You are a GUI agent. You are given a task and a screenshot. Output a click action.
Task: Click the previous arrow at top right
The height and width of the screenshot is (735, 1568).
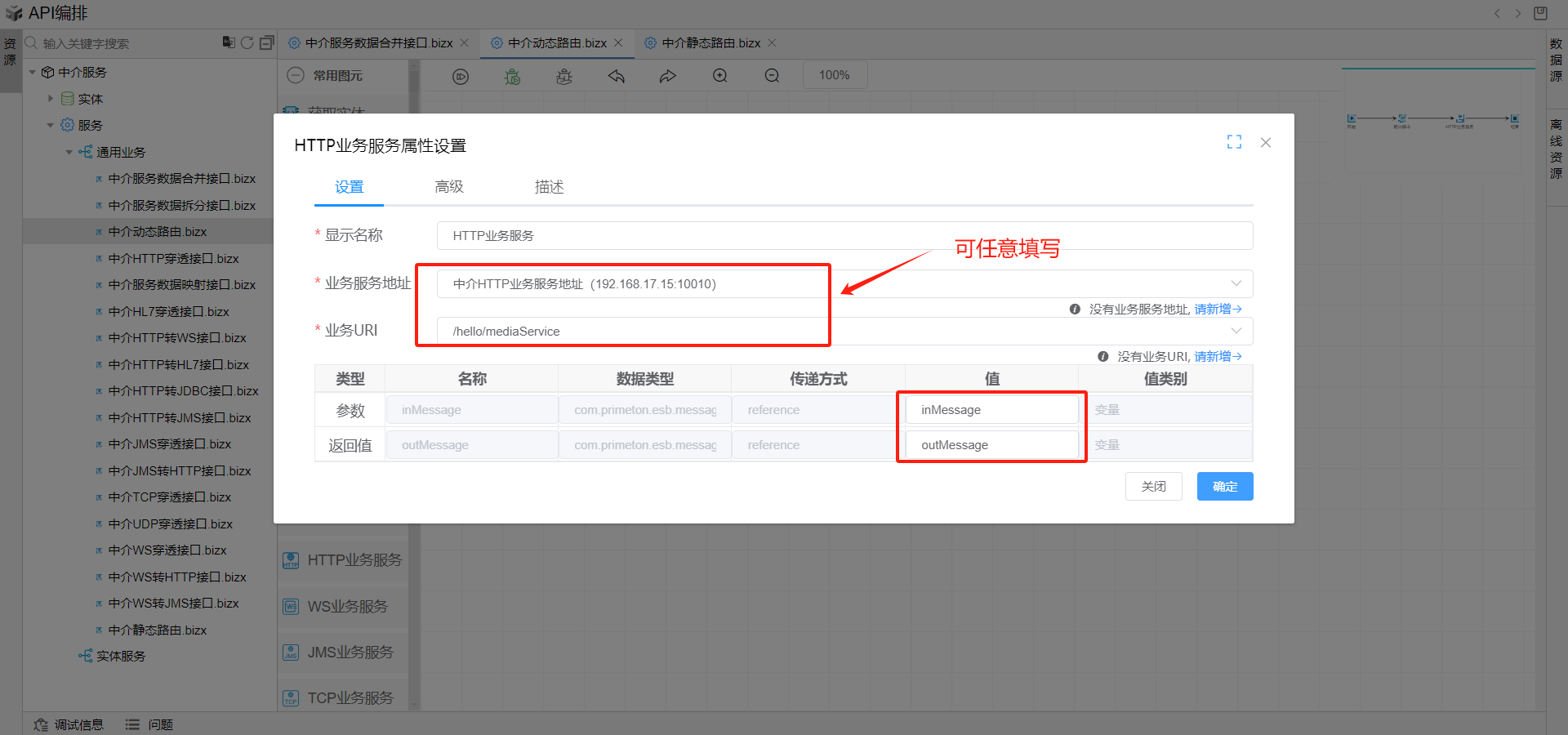tap(1497, 13)
